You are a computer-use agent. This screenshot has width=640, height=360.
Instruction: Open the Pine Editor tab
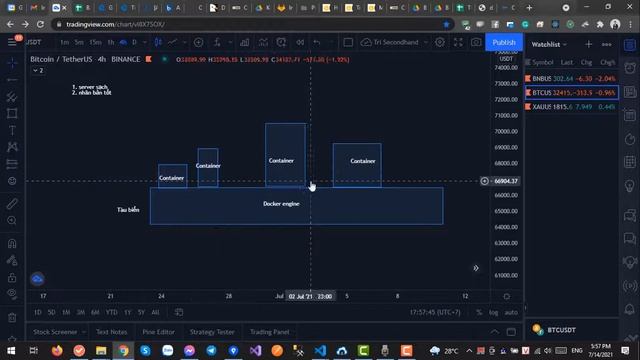(x=158, y=332)
